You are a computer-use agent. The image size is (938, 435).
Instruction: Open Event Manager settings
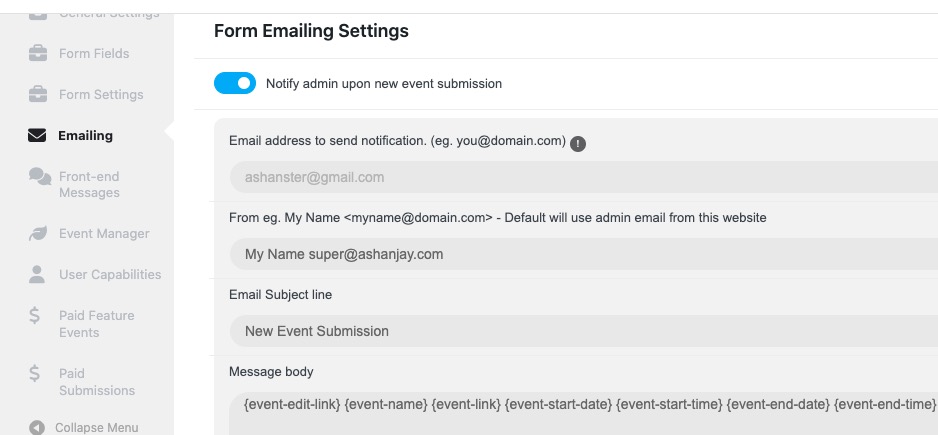pos(104,234)
